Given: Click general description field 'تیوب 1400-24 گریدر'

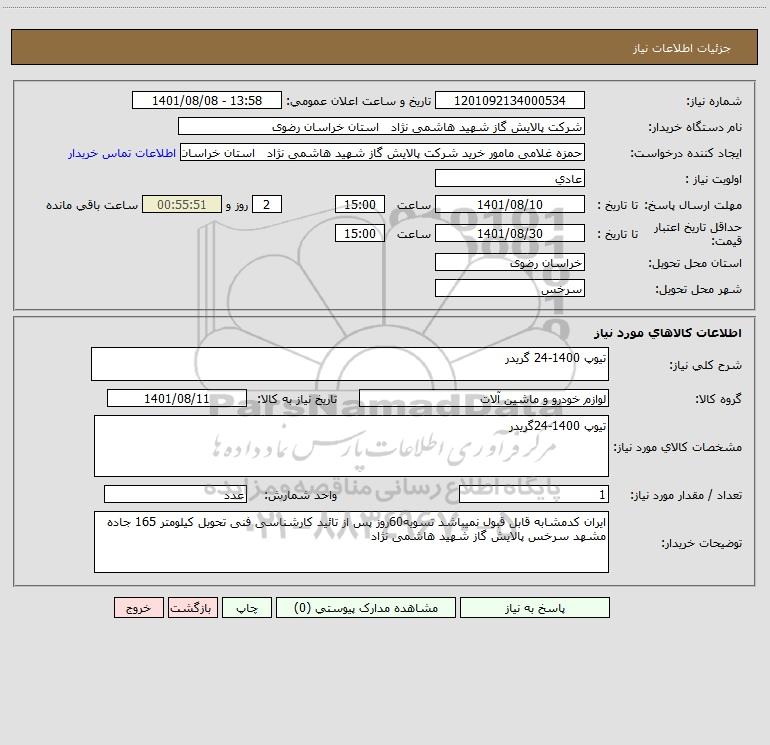Looking at the screenshot, I should pyautogui.click(x=350, y=364).
